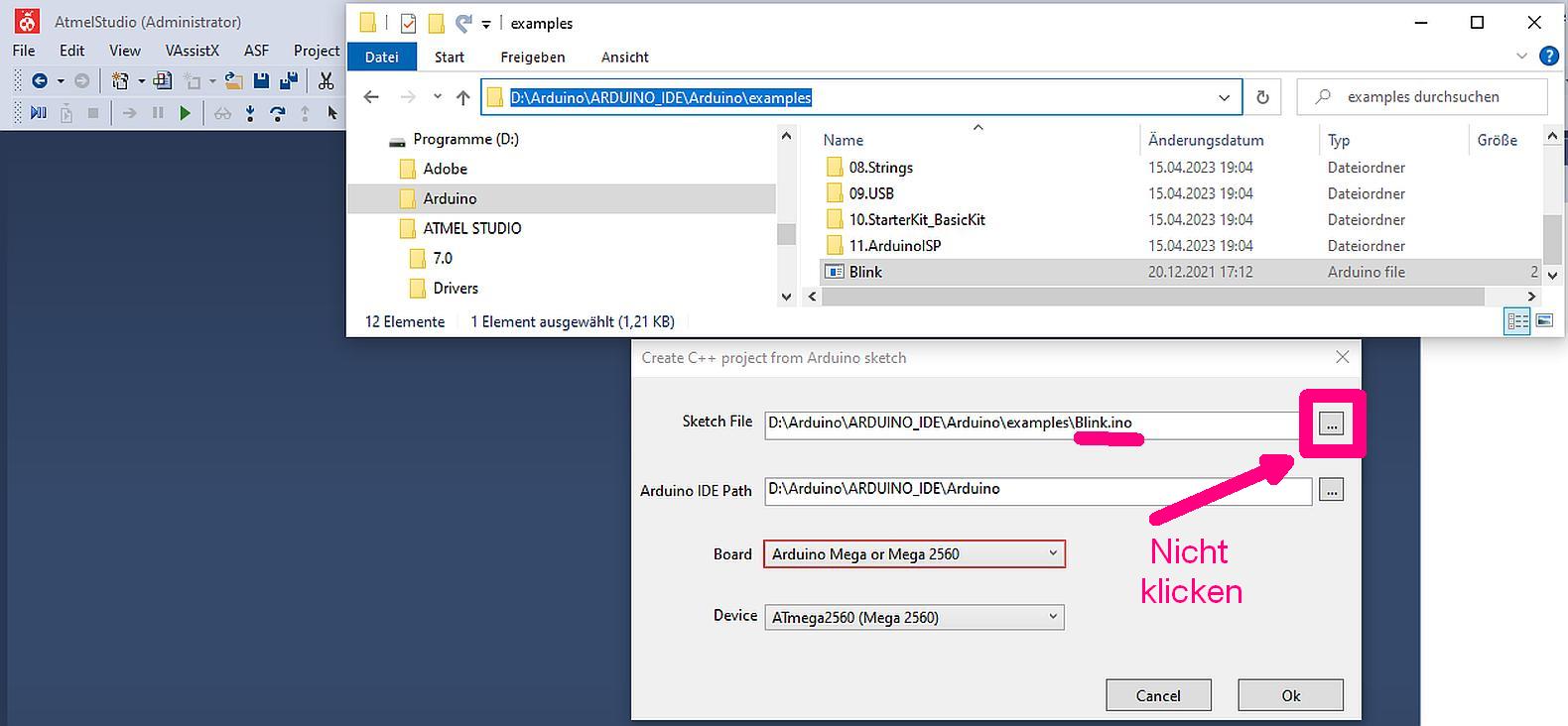This screenshot has width=1568, height=726.
Task: Cut selection with the scissors icon
Action: tap(326, 80)
